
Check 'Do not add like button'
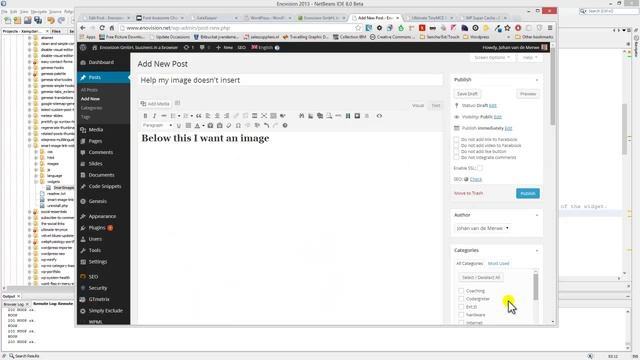[x=456, y=151]
